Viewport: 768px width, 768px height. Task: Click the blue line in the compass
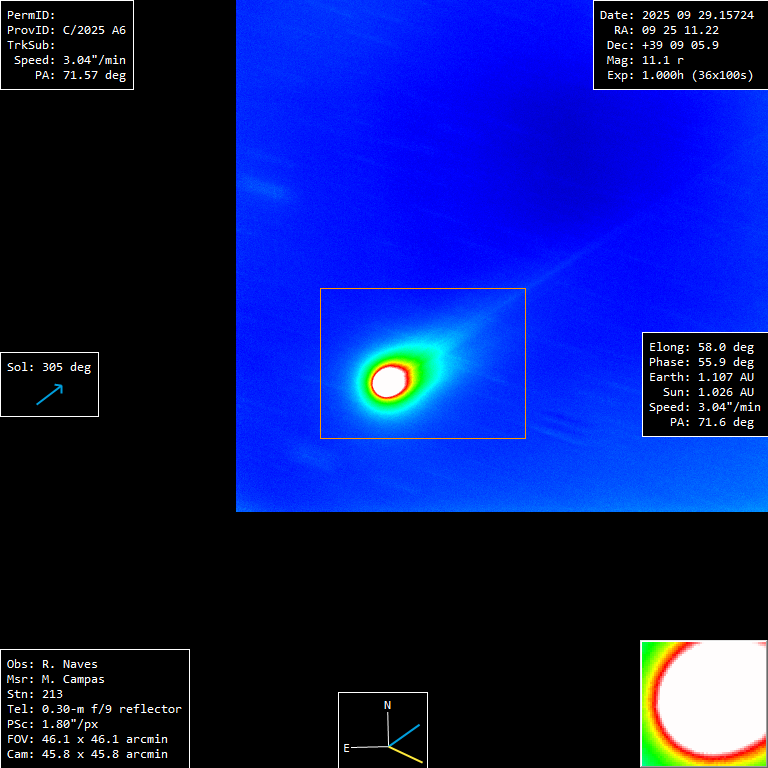tap(405, 735)
